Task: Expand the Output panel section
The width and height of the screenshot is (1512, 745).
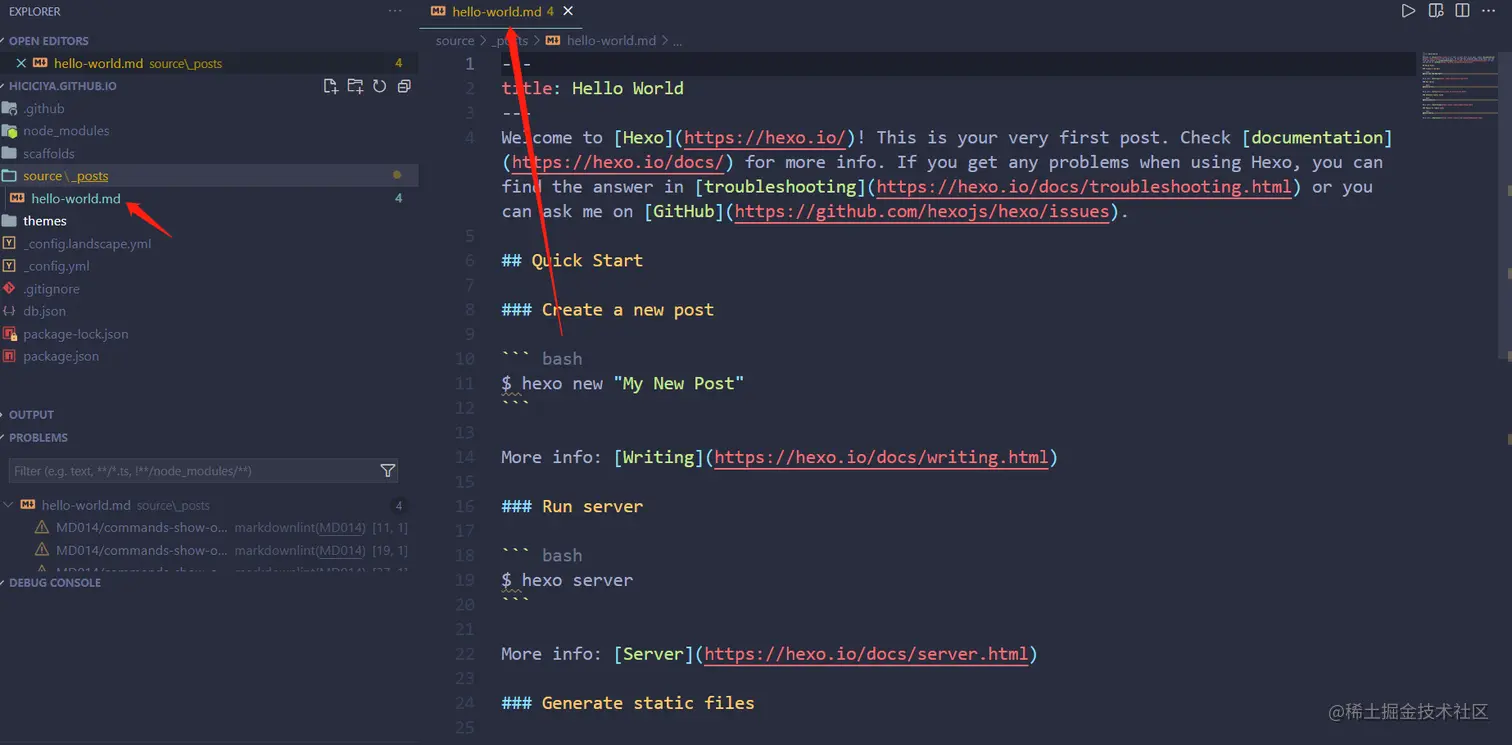Action: pyautogui.click(x=31, y=415)
